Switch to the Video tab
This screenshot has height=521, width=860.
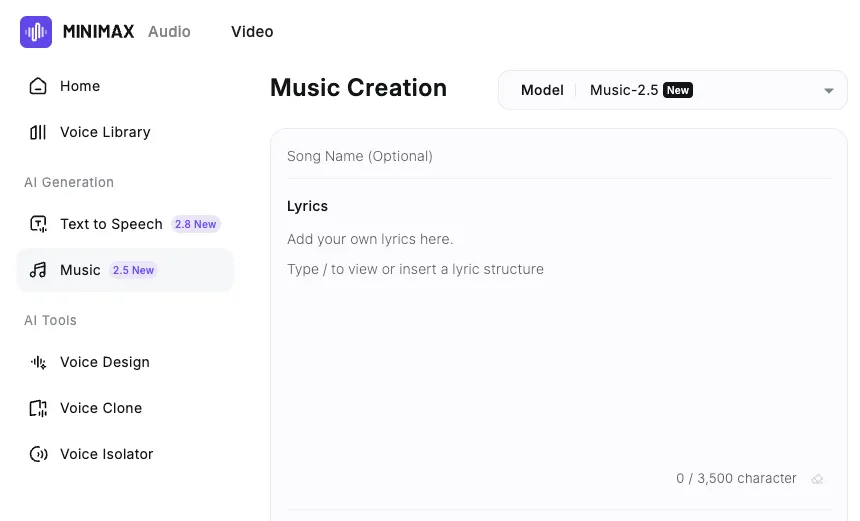(252, 31)
